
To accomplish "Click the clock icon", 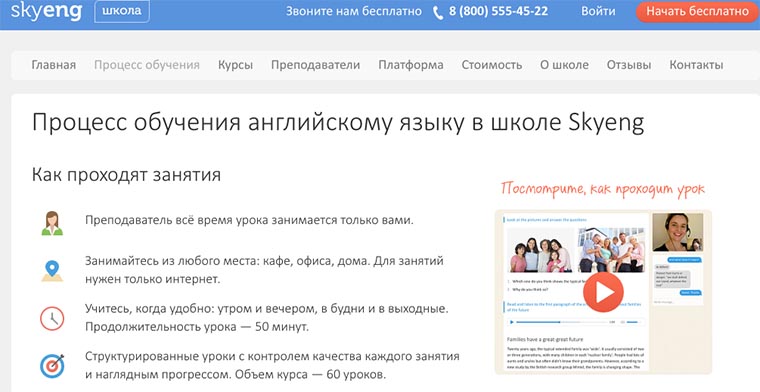I will [x=52, y=319].
